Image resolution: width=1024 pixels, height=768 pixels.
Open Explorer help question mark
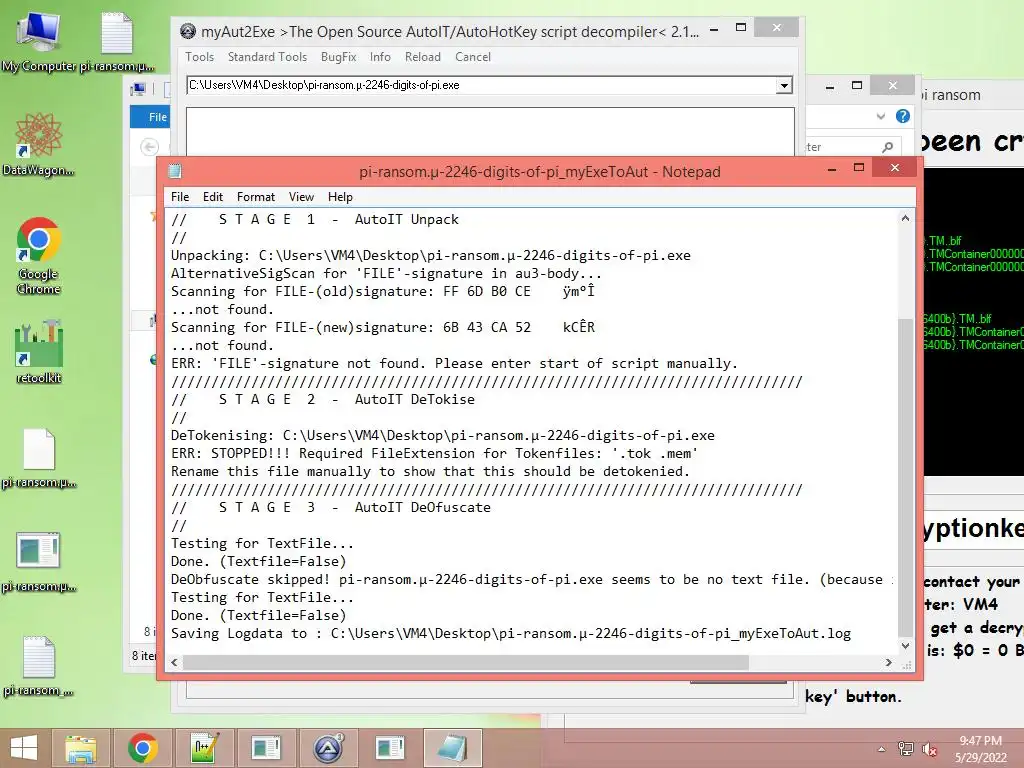pyautogui.click(x=903, y=116)
